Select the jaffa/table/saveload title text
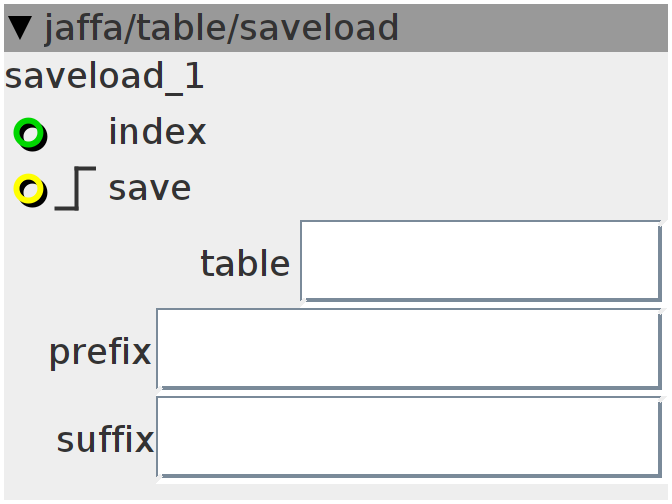 pos(222,28)
